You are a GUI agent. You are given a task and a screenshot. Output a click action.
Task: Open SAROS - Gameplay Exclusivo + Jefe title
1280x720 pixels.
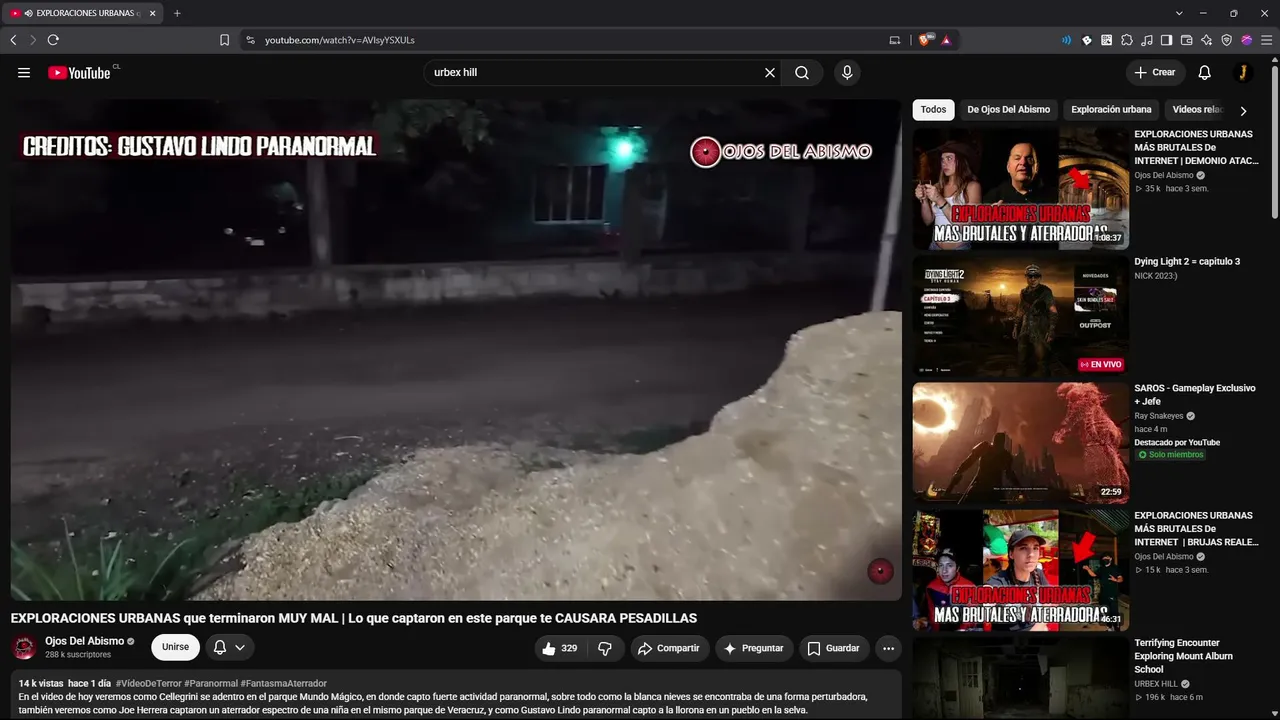[x=1194, y=395]
